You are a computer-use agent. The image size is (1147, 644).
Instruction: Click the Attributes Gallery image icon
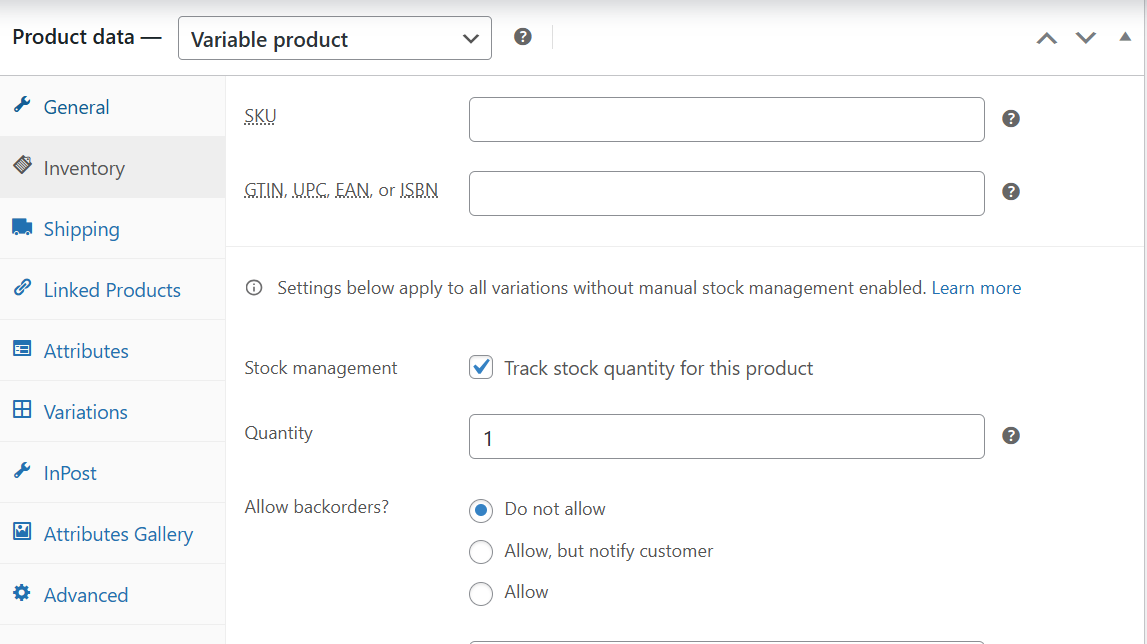(22, 531)
